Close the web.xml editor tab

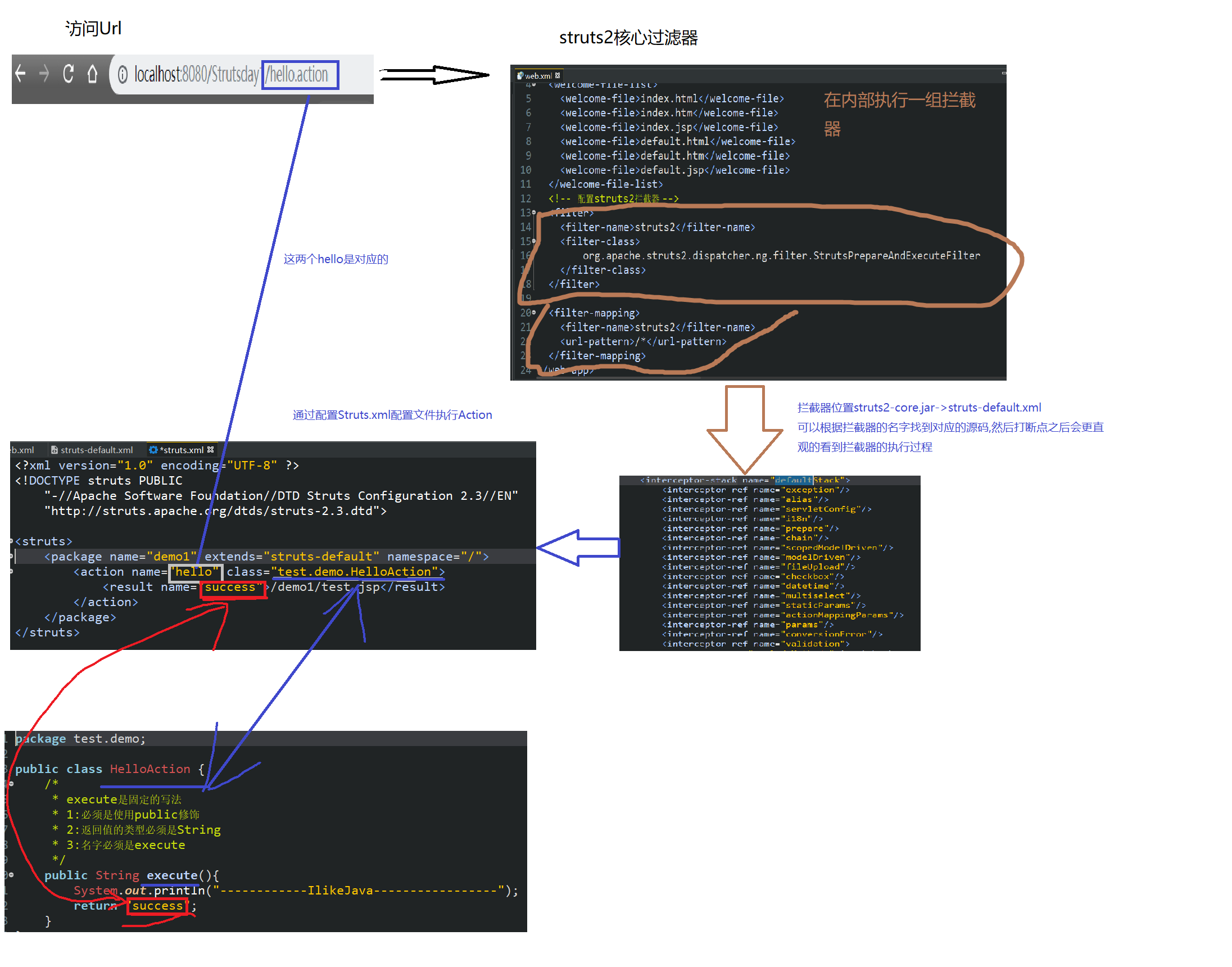558,75
